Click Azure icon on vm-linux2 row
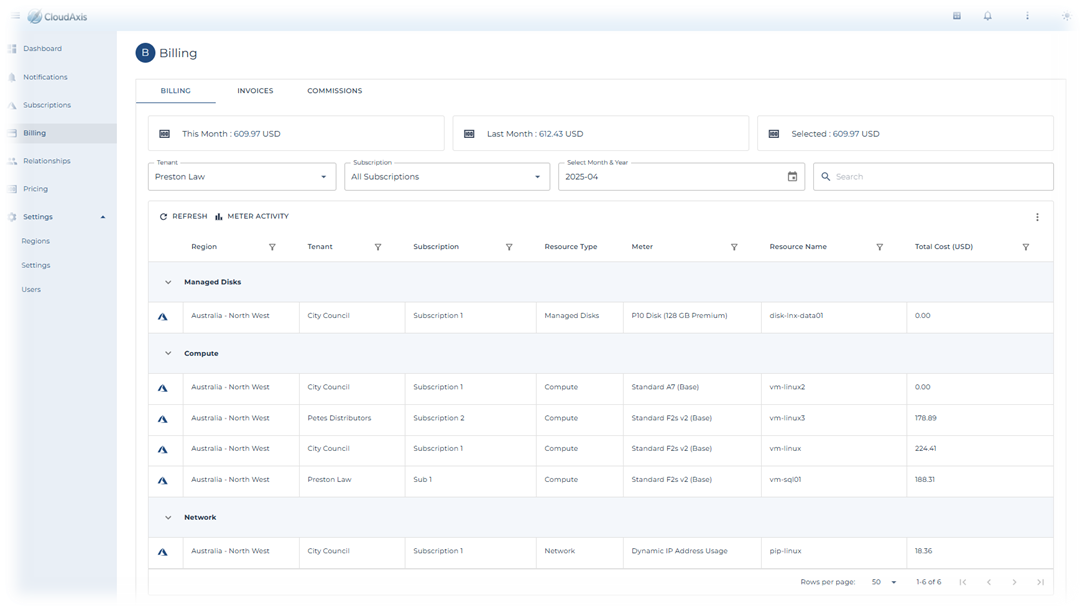Image resolution: width=1085 pixels, height=611 pixels. (163, 388)
